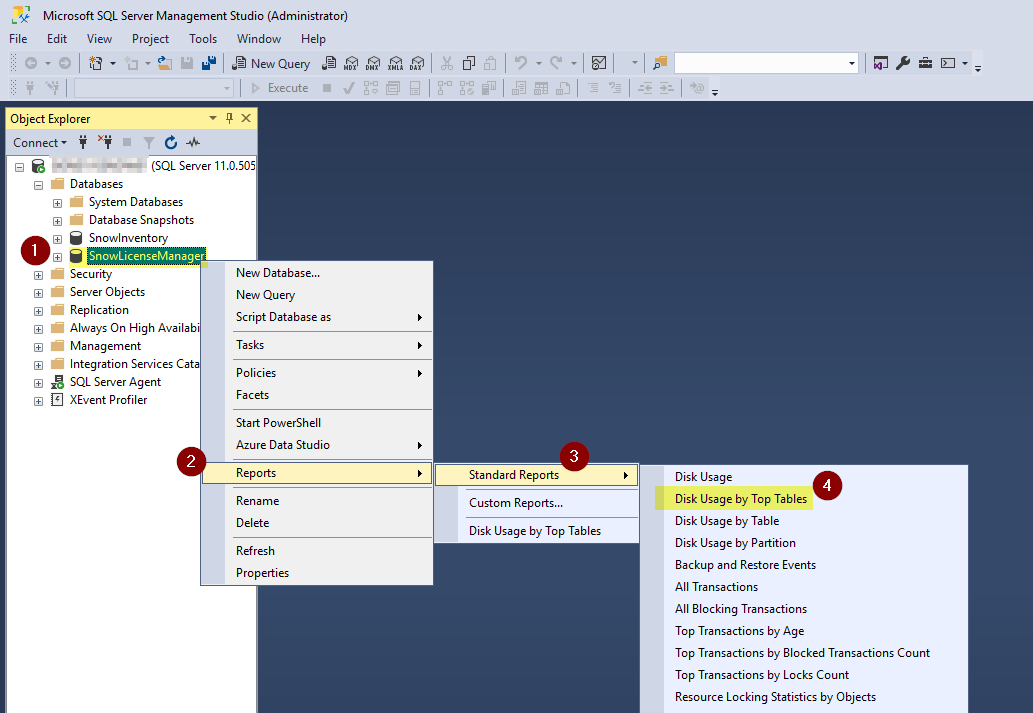Open the Window menu
The height and width of the screenshot is (713, 1033).
tap(259, 39)
